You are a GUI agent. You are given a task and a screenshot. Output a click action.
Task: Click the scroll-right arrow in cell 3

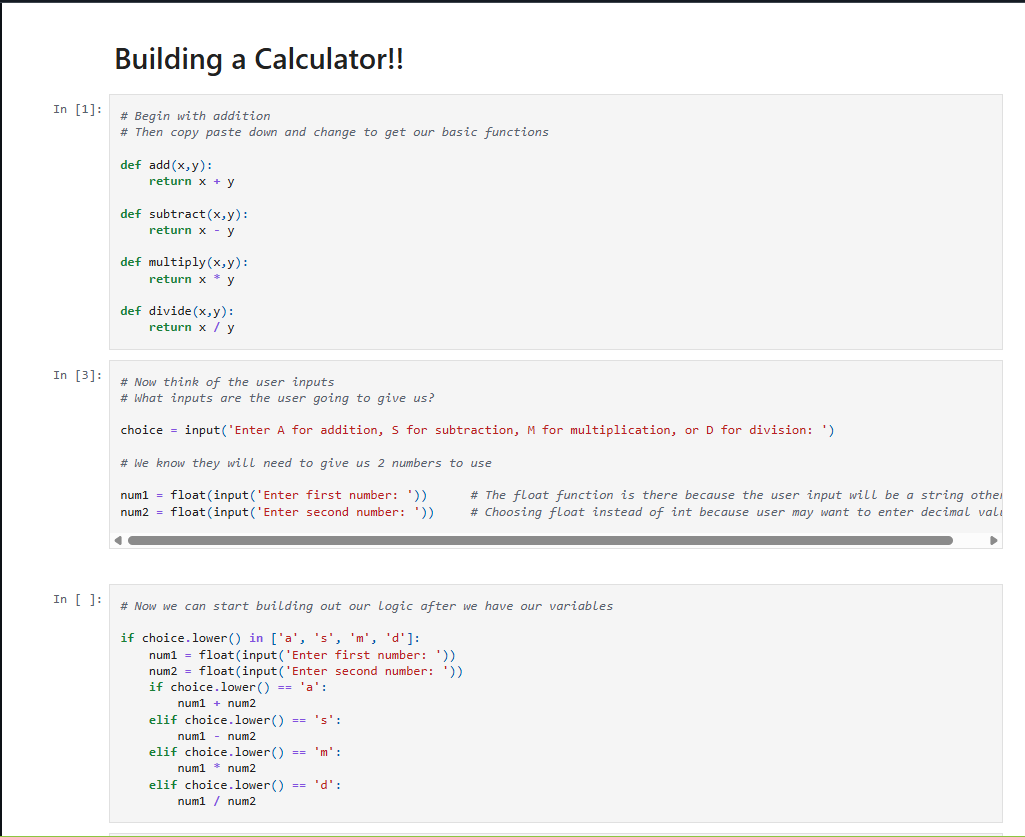[x=994, y=540]
